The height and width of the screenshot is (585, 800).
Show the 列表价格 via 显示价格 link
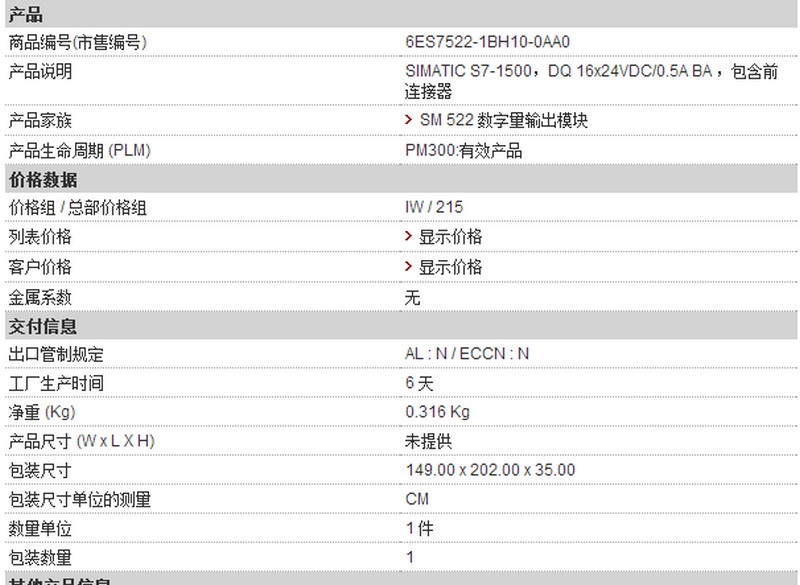pos(450,237)
